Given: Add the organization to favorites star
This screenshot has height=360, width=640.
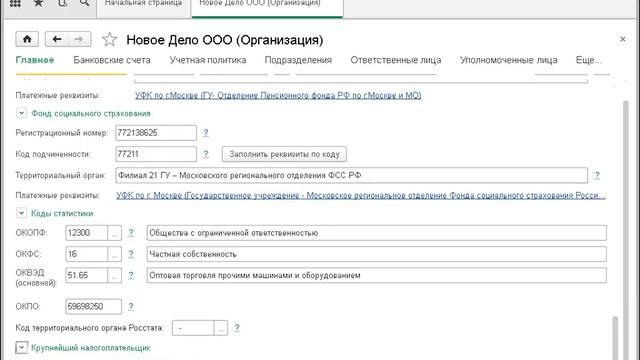Looking at the screenshot, I should click(109, 40).
